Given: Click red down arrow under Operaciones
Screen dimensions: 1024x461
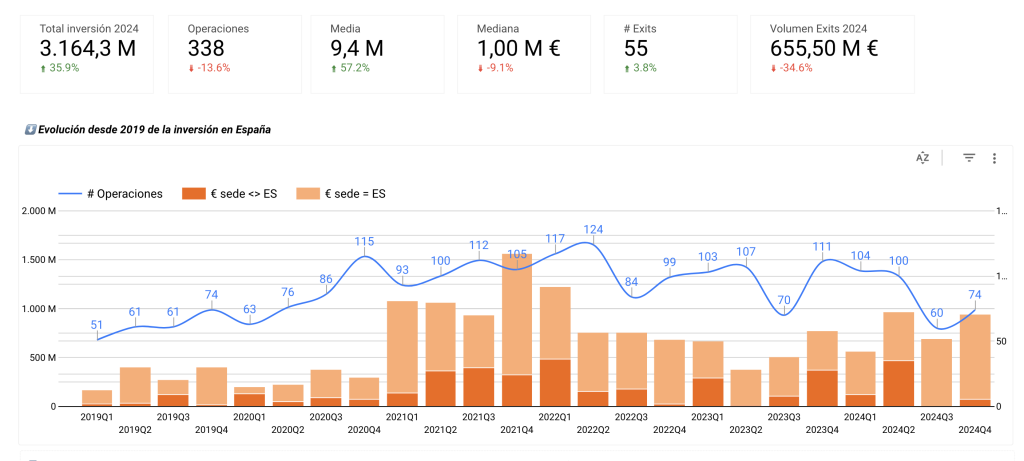Looking at the screenshot, I should pyautogui.click(x=192, y=68).
